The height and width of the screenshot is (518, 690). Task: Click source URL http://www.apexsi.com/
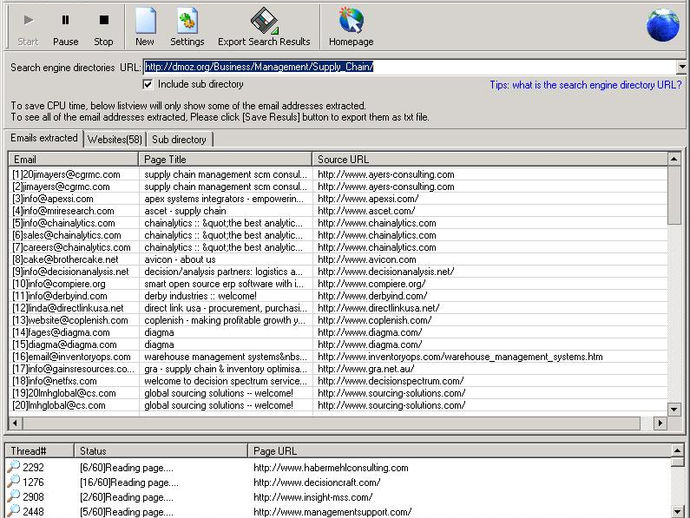(368, 198)
